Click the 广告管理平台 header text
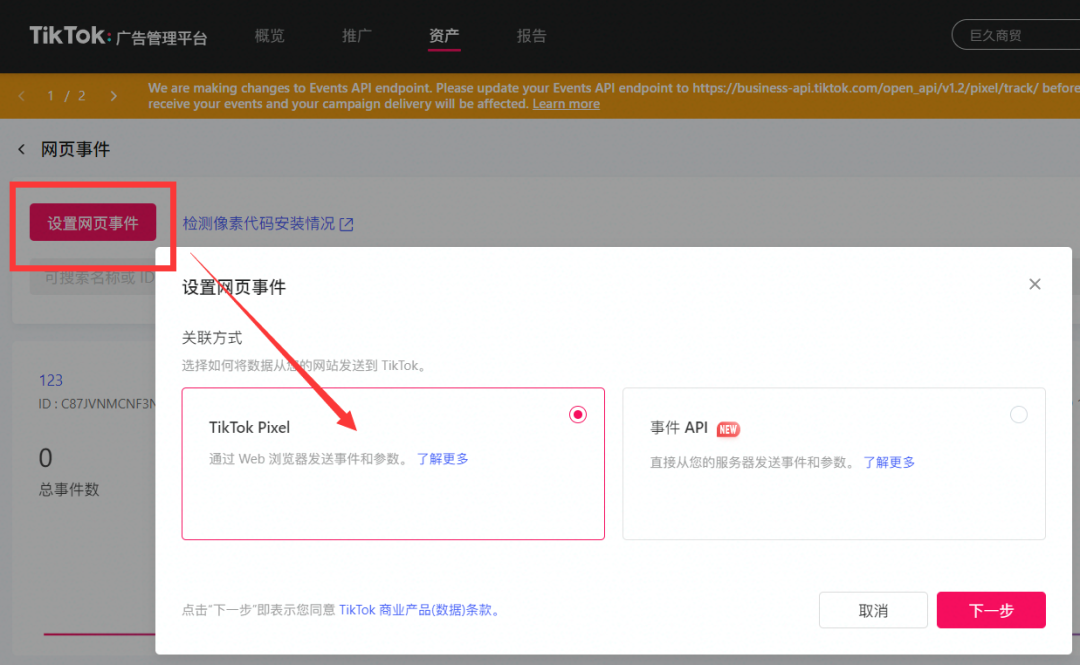1080x665 pixels. (161, 38)
